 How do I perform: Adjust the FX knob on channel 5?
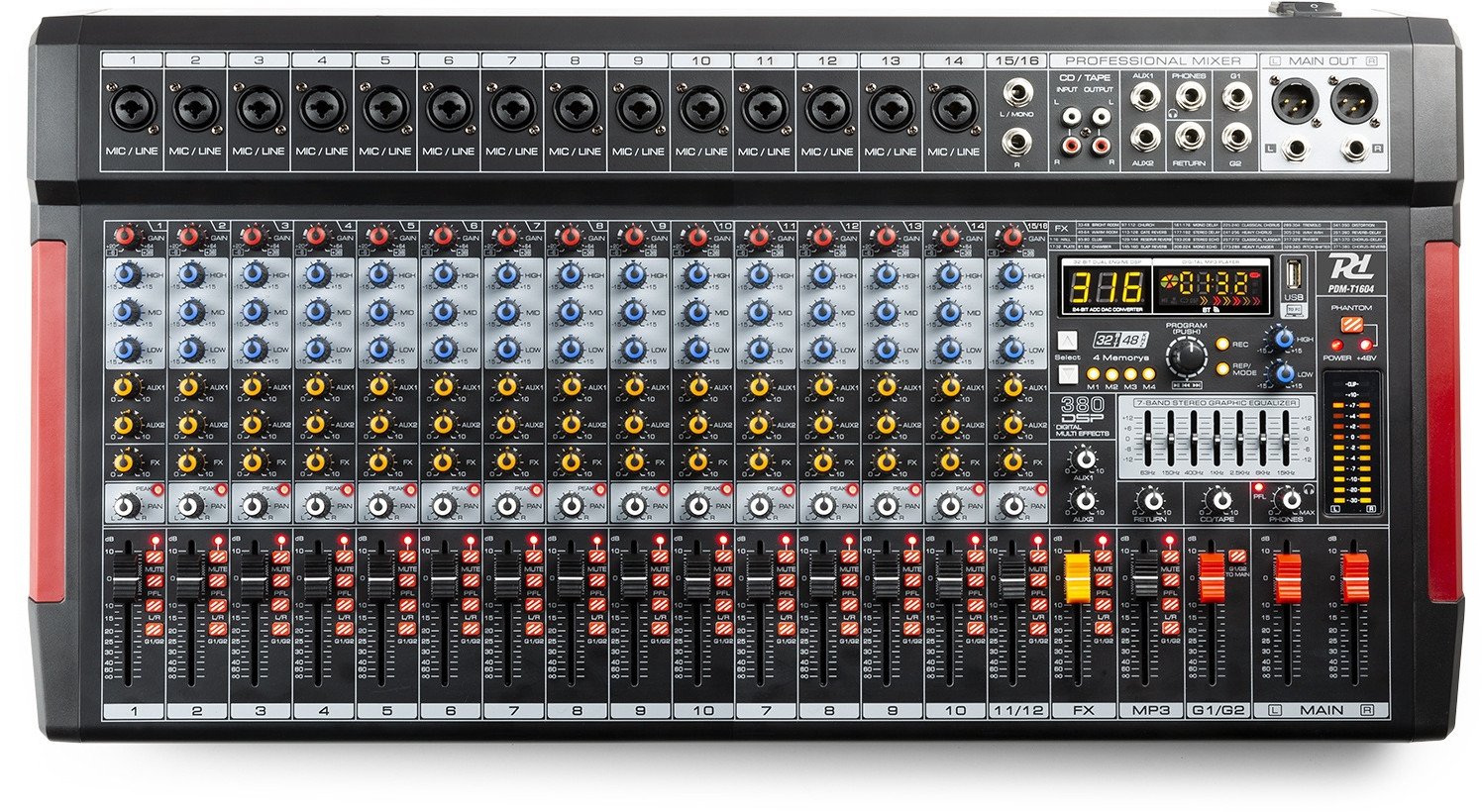pos(381,462)
